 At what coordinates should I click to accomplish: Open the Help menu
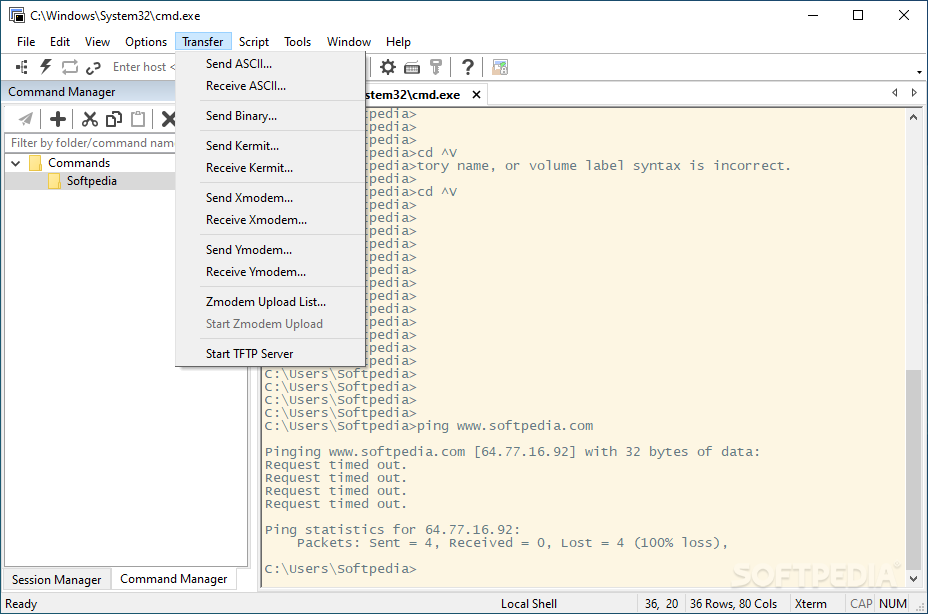398,42
